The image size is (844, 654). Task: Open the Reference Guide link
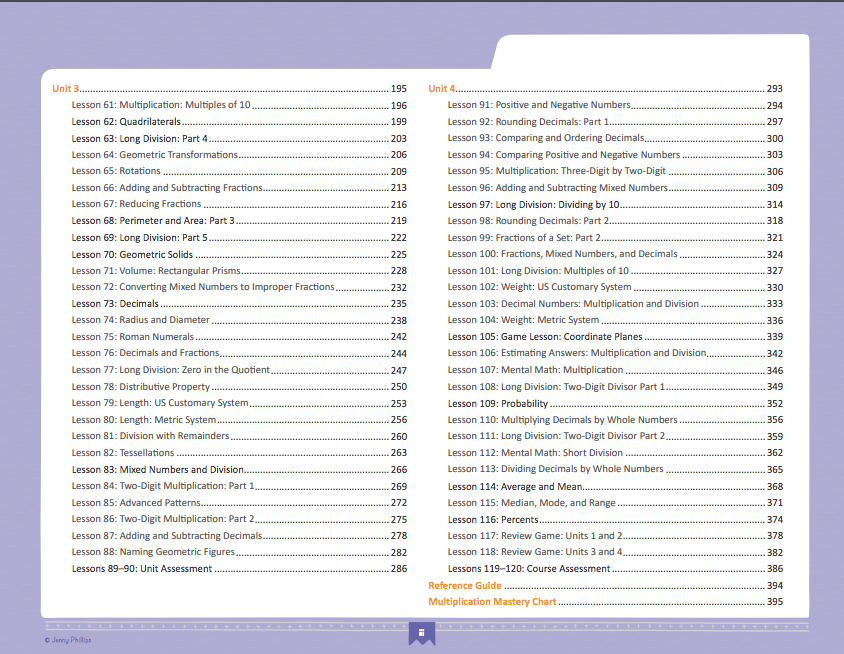coord(465,585)
